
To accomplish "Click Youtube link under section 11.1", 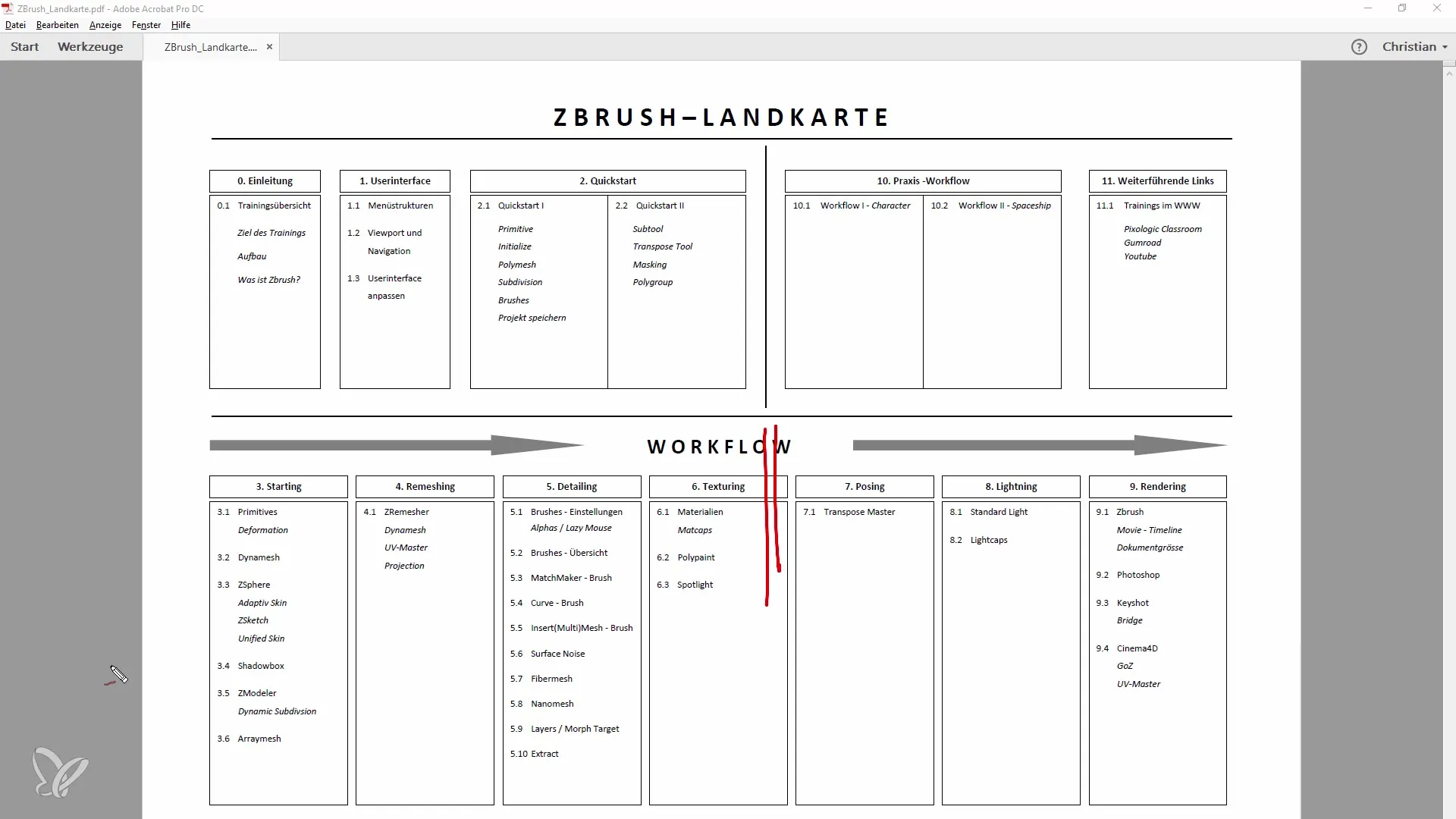I will [x=1140, y=256].
